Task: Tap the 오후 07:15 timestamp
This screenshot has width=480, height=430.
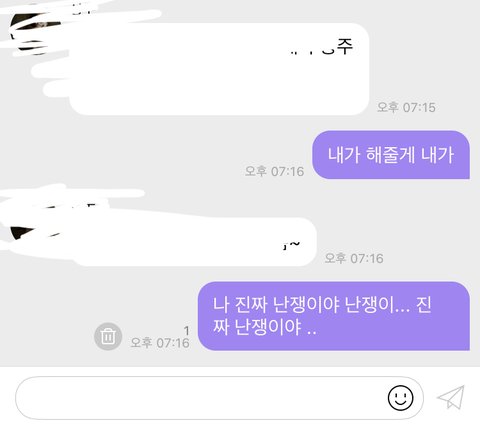Action: coord(406,107)
